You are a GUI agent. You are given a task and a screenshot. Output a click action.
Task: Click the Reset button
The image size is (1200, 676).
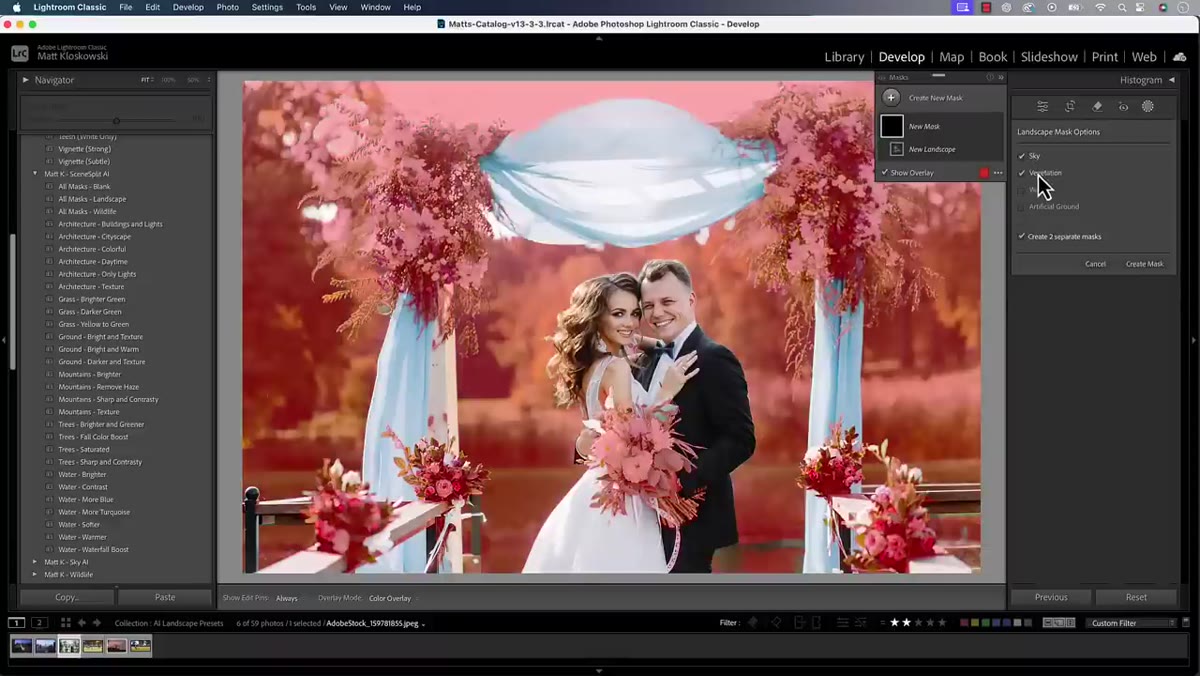pos(1136,597)
